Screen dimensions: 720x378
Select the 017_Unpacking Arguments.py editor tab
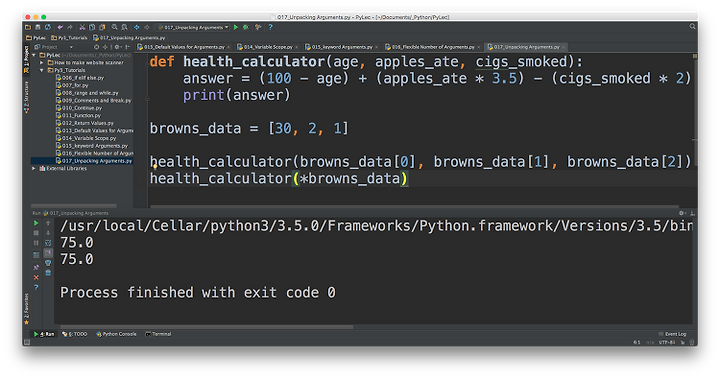click(526, 47)
